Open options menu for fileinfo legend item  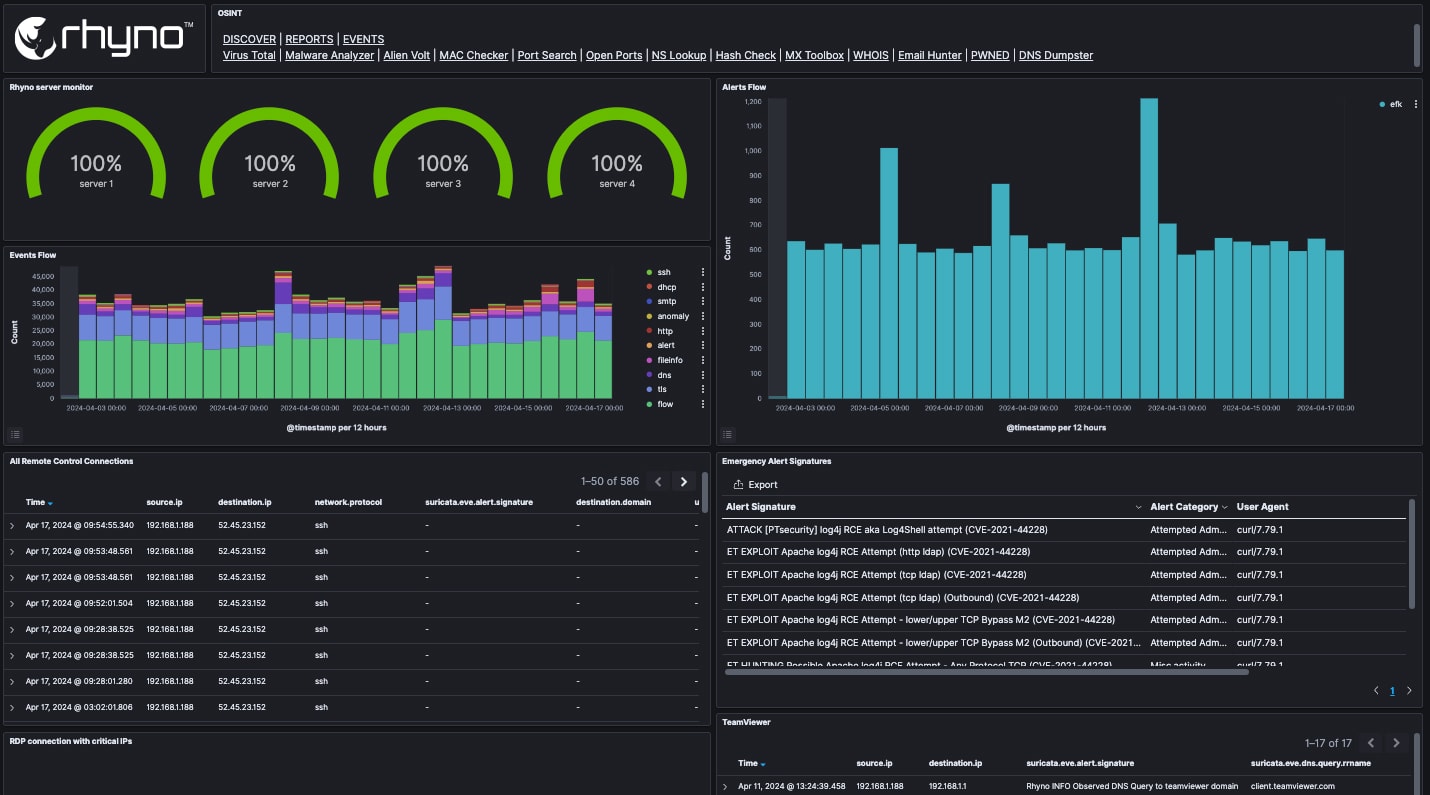coord(702,360)
